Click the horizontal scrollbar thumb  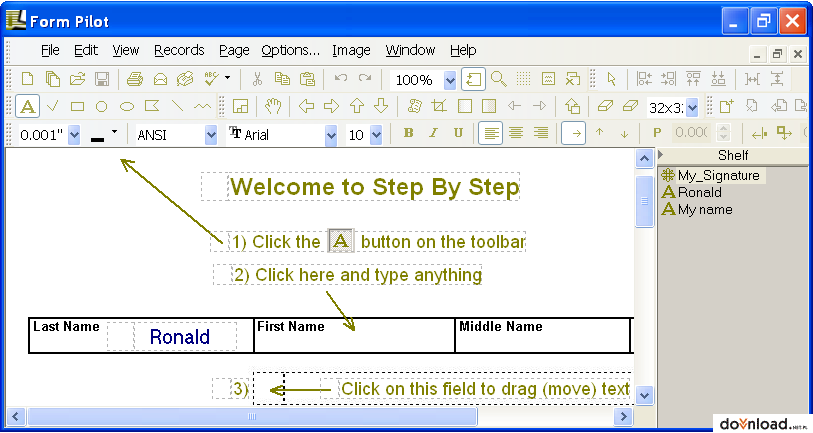pos(252,416)
